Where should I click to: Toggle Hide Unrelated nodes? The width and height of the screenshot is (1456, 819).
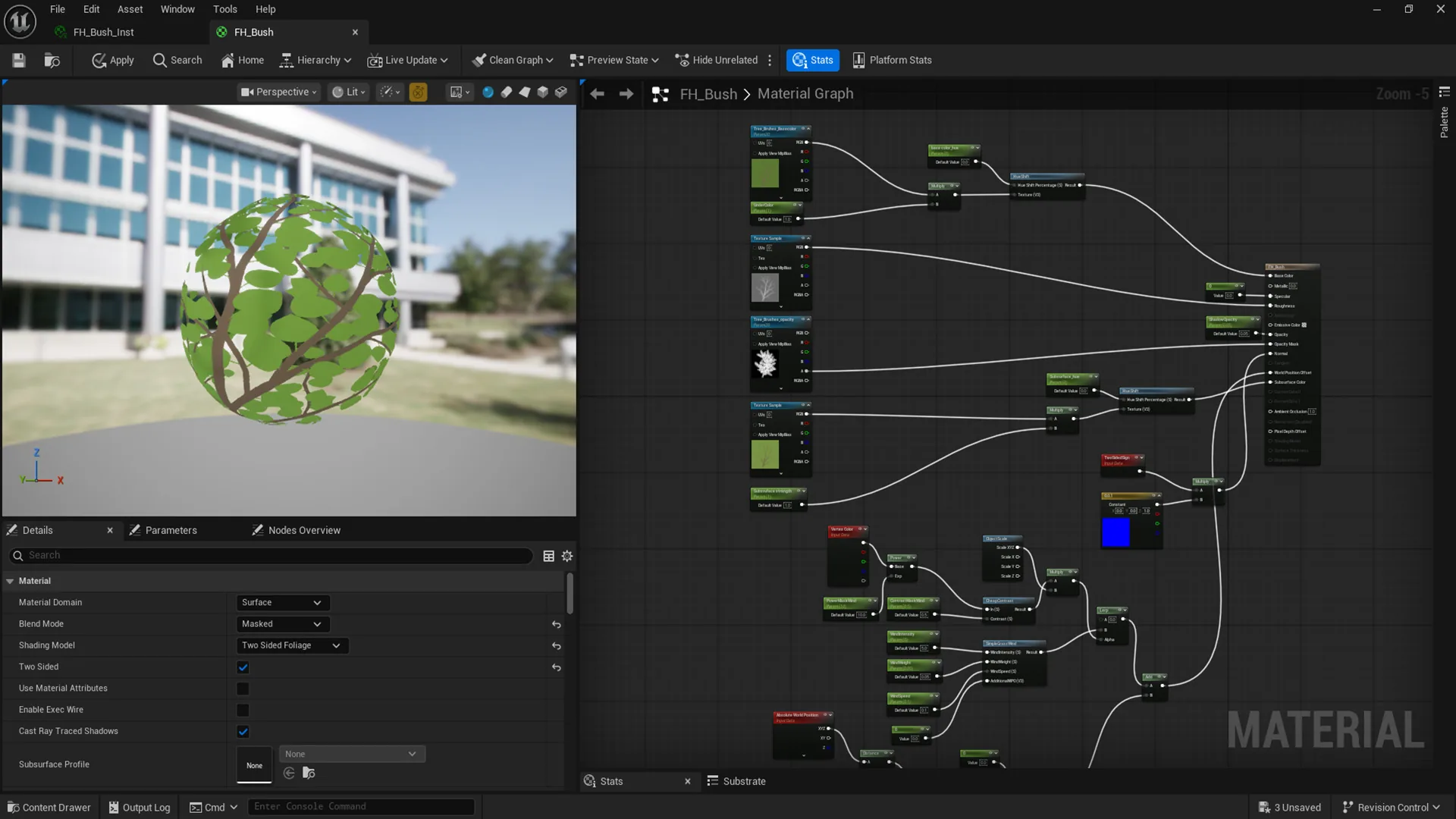[717, 61]
